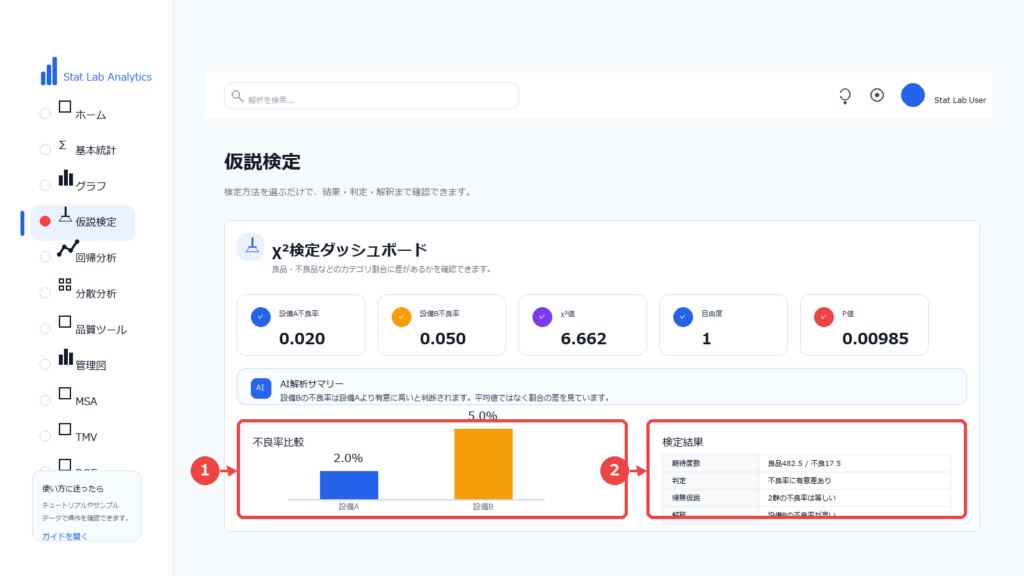Image resolution: width=1024 pixels, height=576 pixels.
Task: Select the ホーム radio button
Action: (45, 114)
